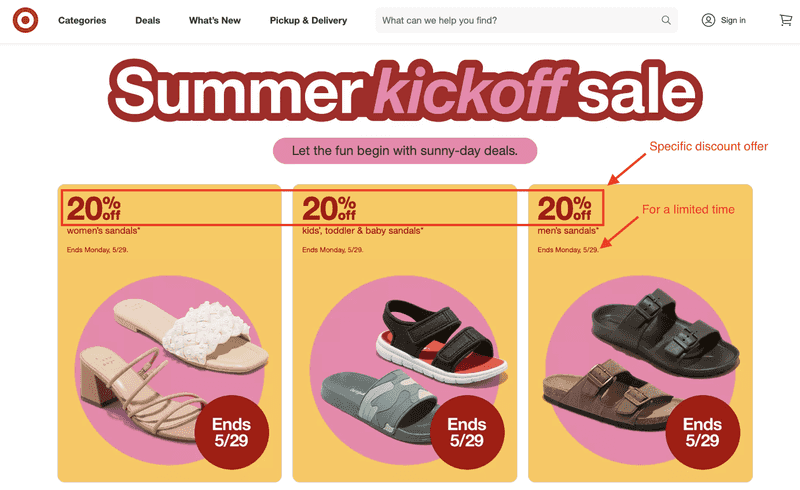Screen dimensions: 800x490
Task: Click 'Let the fun begin with sunny-day deals' pill
Action: click(405, 151)
